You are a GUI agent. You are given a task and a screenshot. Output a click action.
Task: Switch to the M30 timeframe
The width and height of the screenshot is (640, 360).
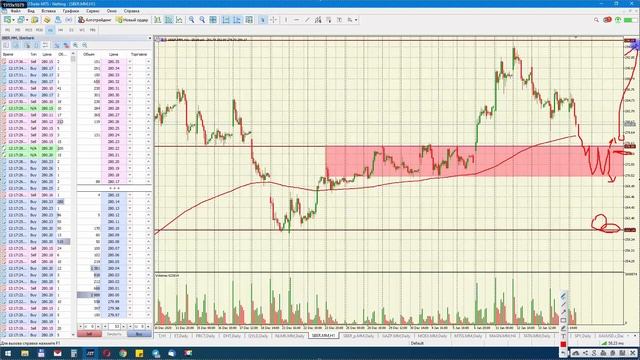click(39, 30)
